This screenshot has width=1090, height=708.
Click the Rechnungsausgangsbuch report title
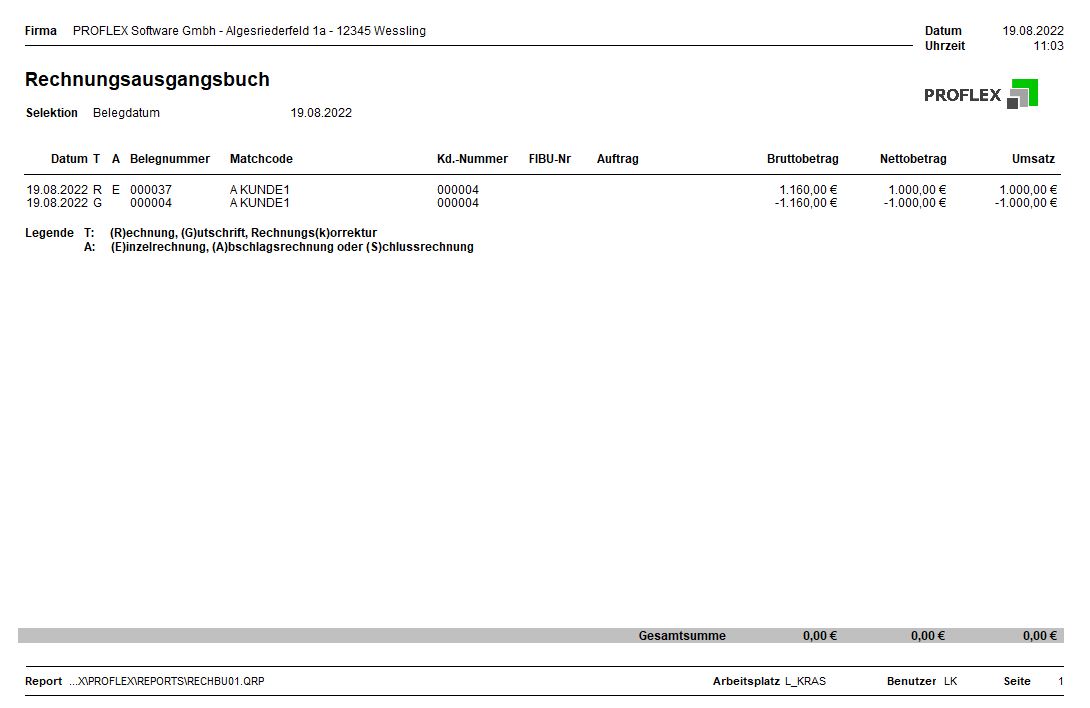click(x=147, y=80)
